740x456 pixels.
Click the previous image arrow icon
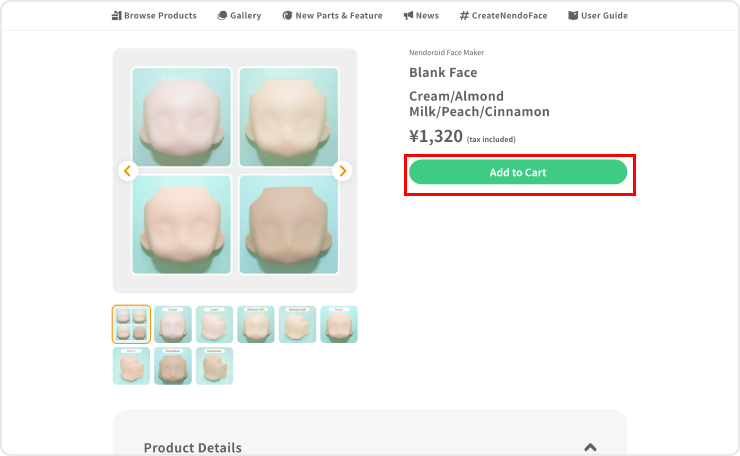click(127, 171)
